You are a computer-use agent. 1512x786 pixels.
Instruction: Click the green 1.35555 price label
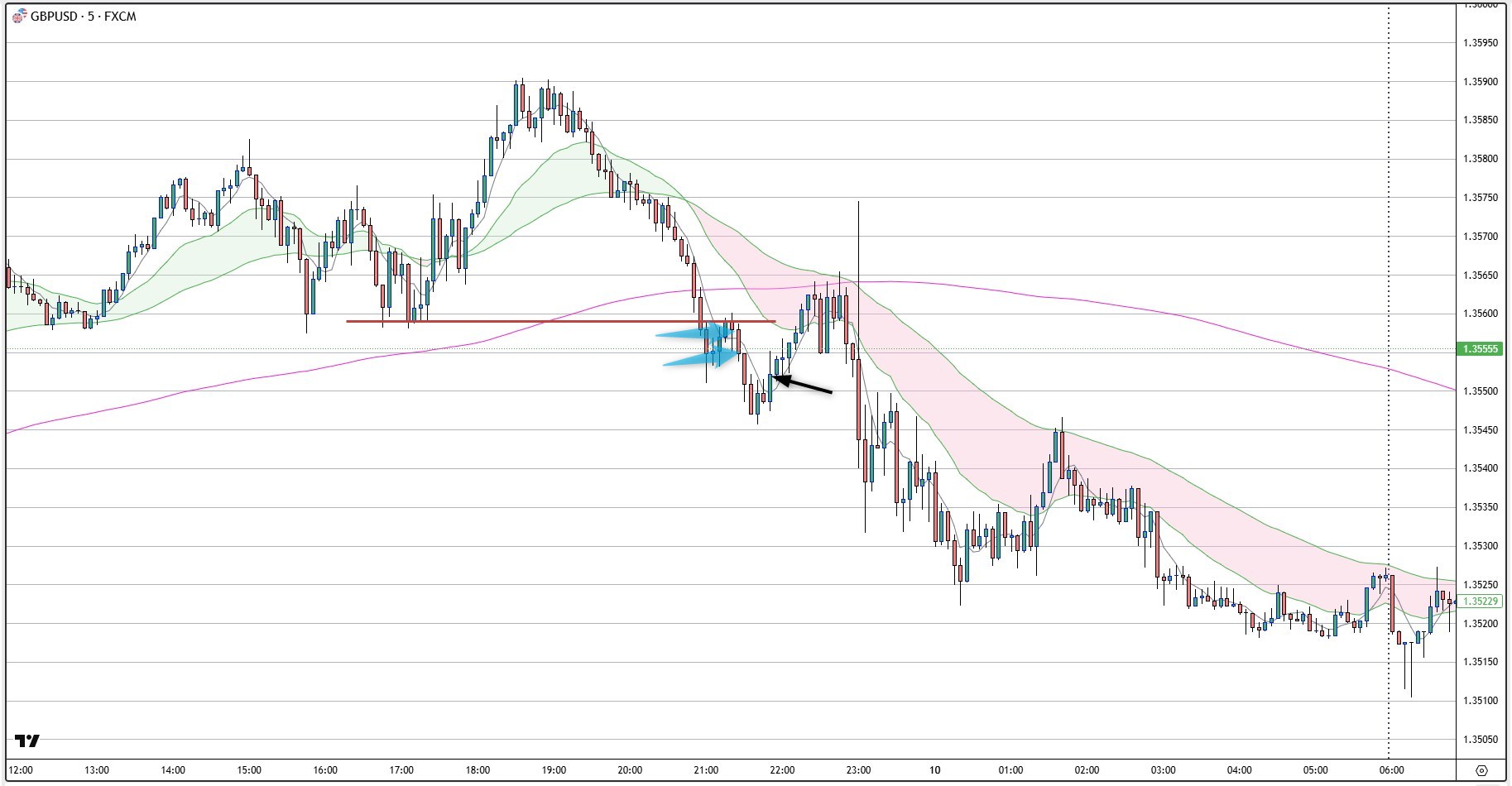click(1481, 349)
